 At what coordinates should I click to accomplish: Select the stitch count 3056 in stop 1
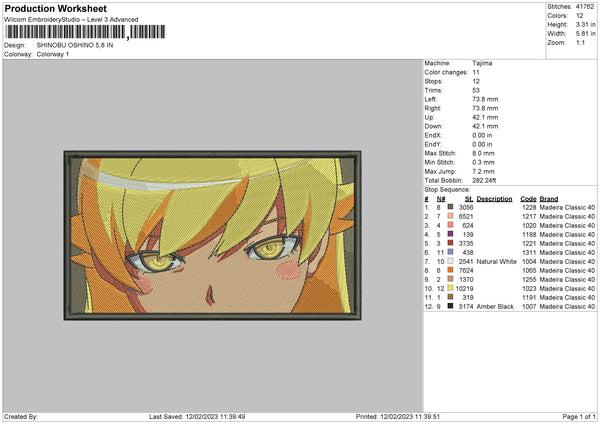tap(466, 207)
